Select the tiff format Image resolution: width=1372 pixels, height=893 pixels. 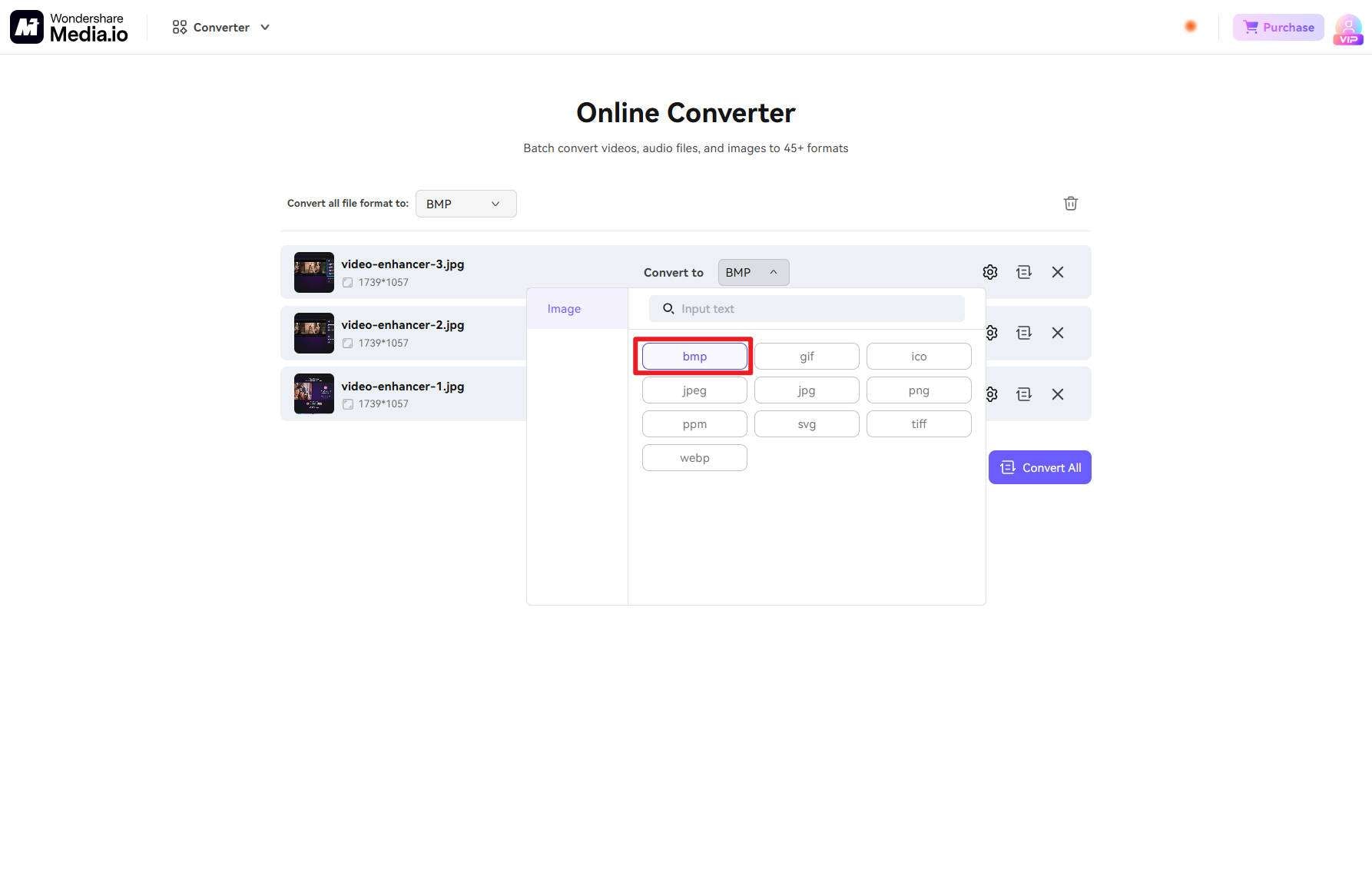(x=919, y=424)
